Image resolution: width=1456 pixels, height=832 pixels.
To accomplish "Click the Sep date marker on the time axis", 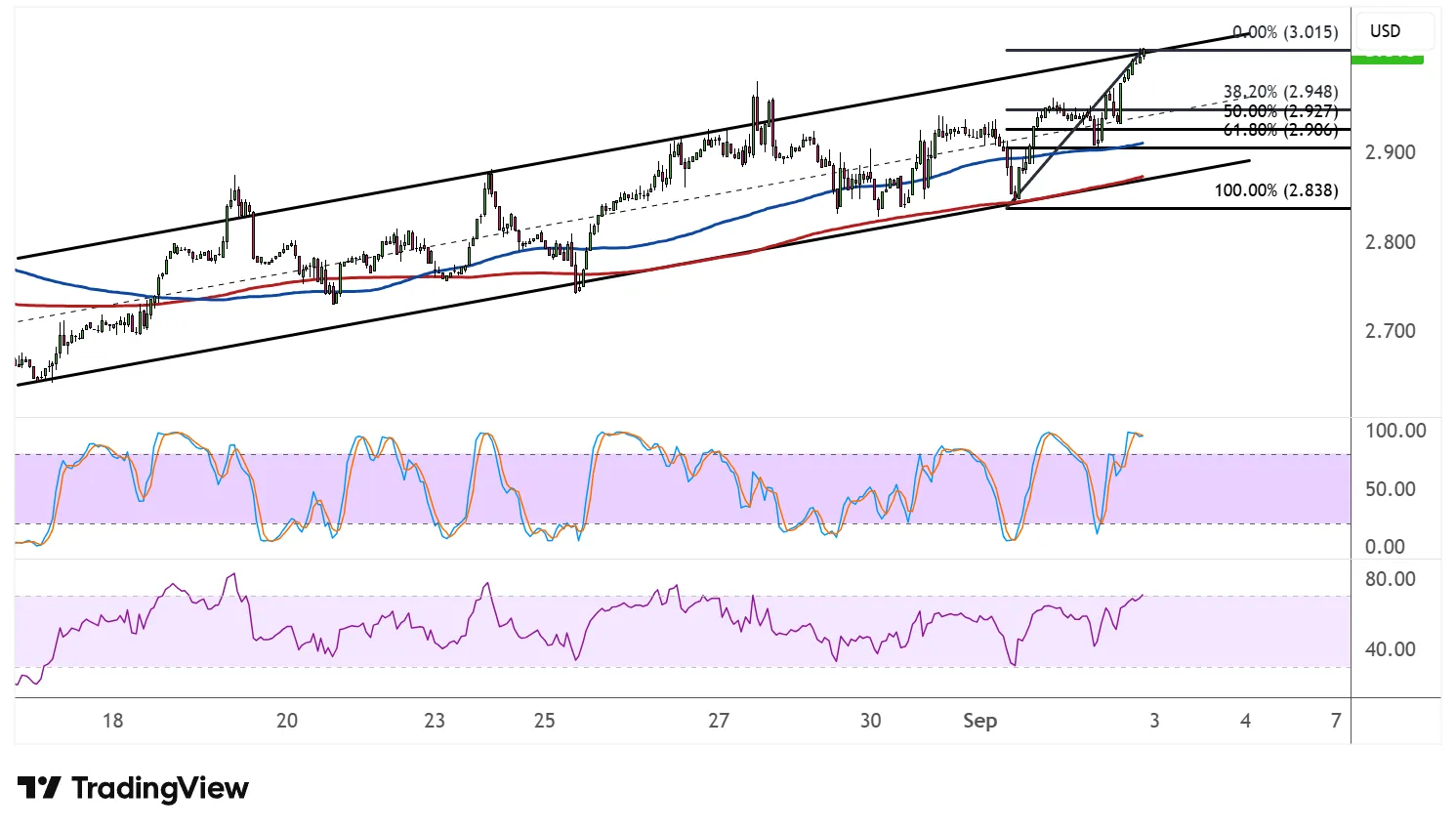I will coord(980,721).
